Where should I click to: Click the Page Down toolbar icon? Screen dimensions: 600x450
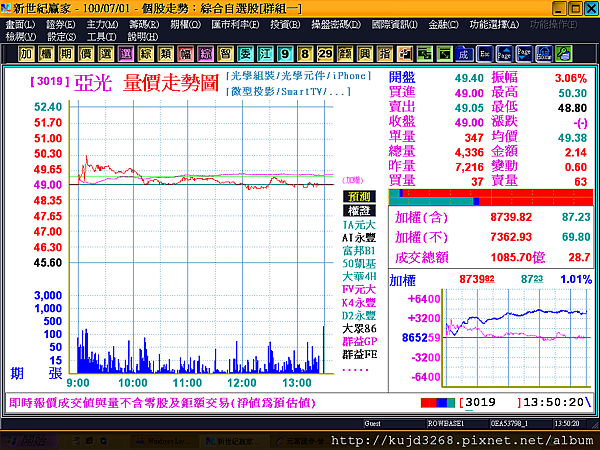click(524, 54)
